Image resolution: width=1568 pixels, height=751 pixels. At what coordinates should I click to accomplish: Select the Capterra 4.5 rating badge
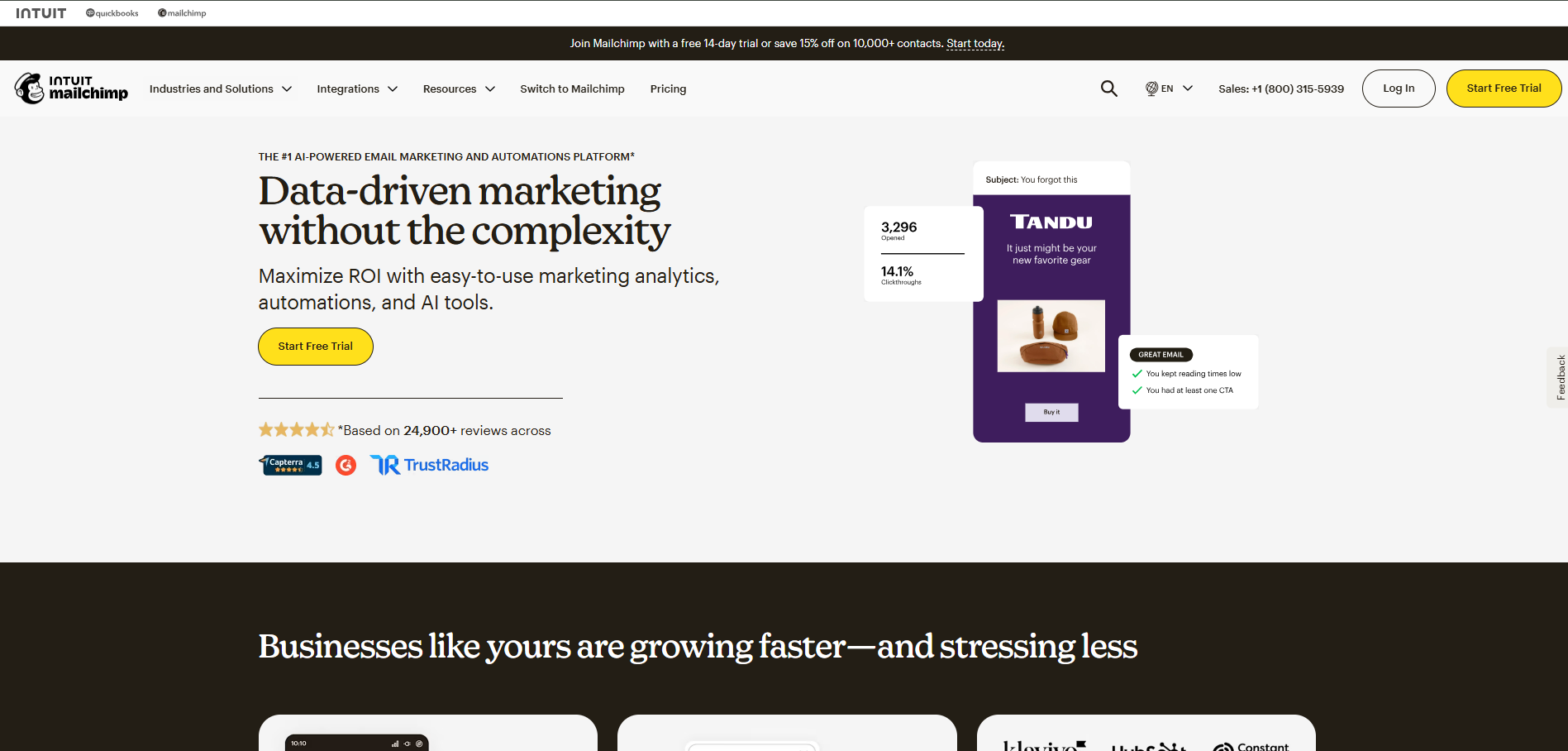(290, 465)
